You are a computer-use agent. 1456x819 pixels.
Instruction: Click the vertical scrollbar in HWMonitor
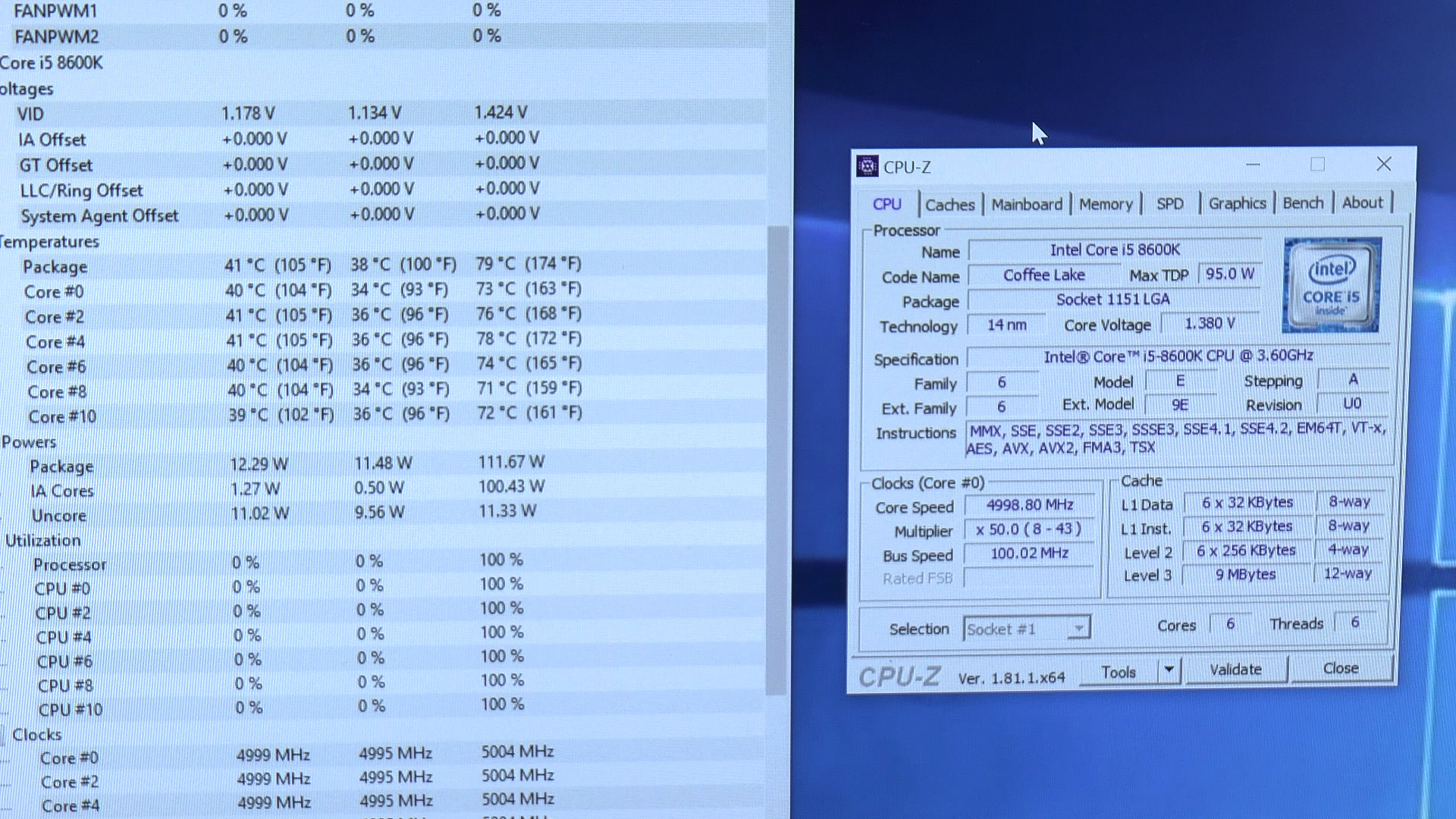coord(777,461)
